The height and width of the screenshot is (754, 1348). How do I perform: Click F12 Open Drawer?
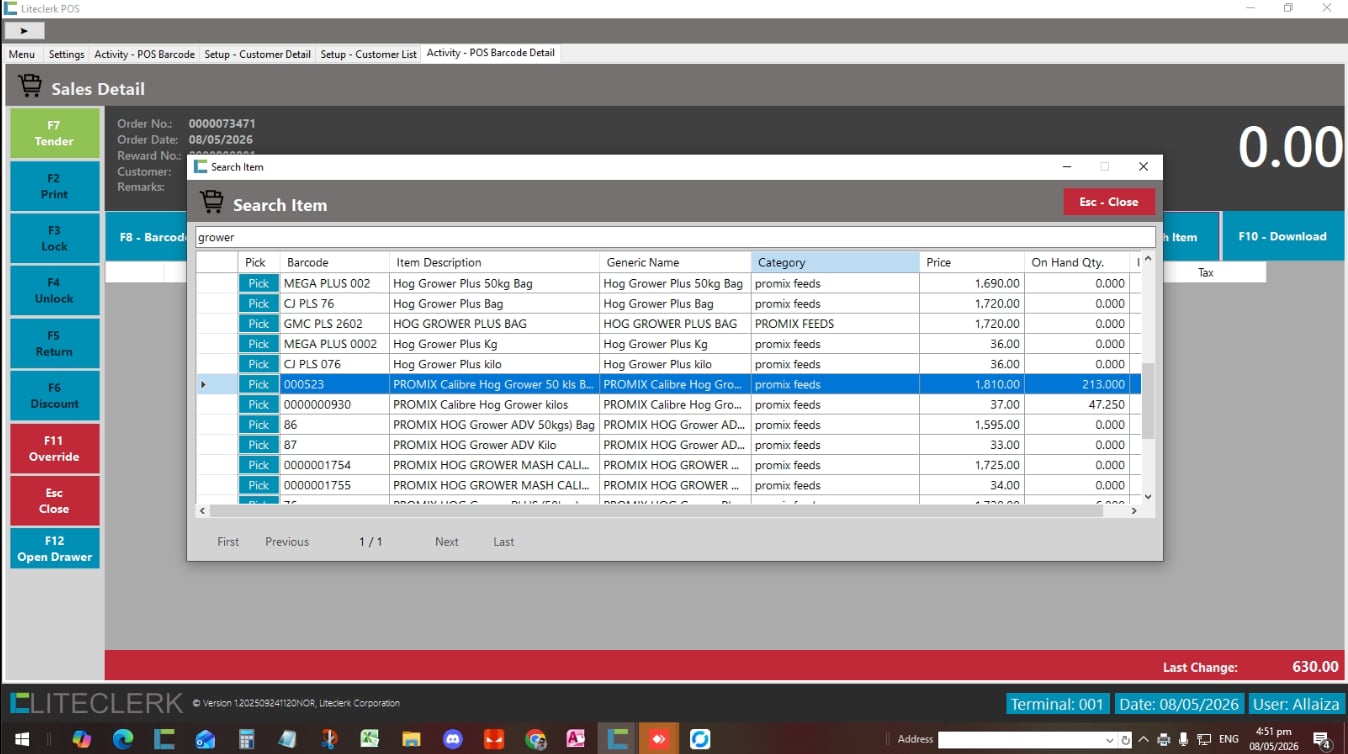[x=54, y=549]
